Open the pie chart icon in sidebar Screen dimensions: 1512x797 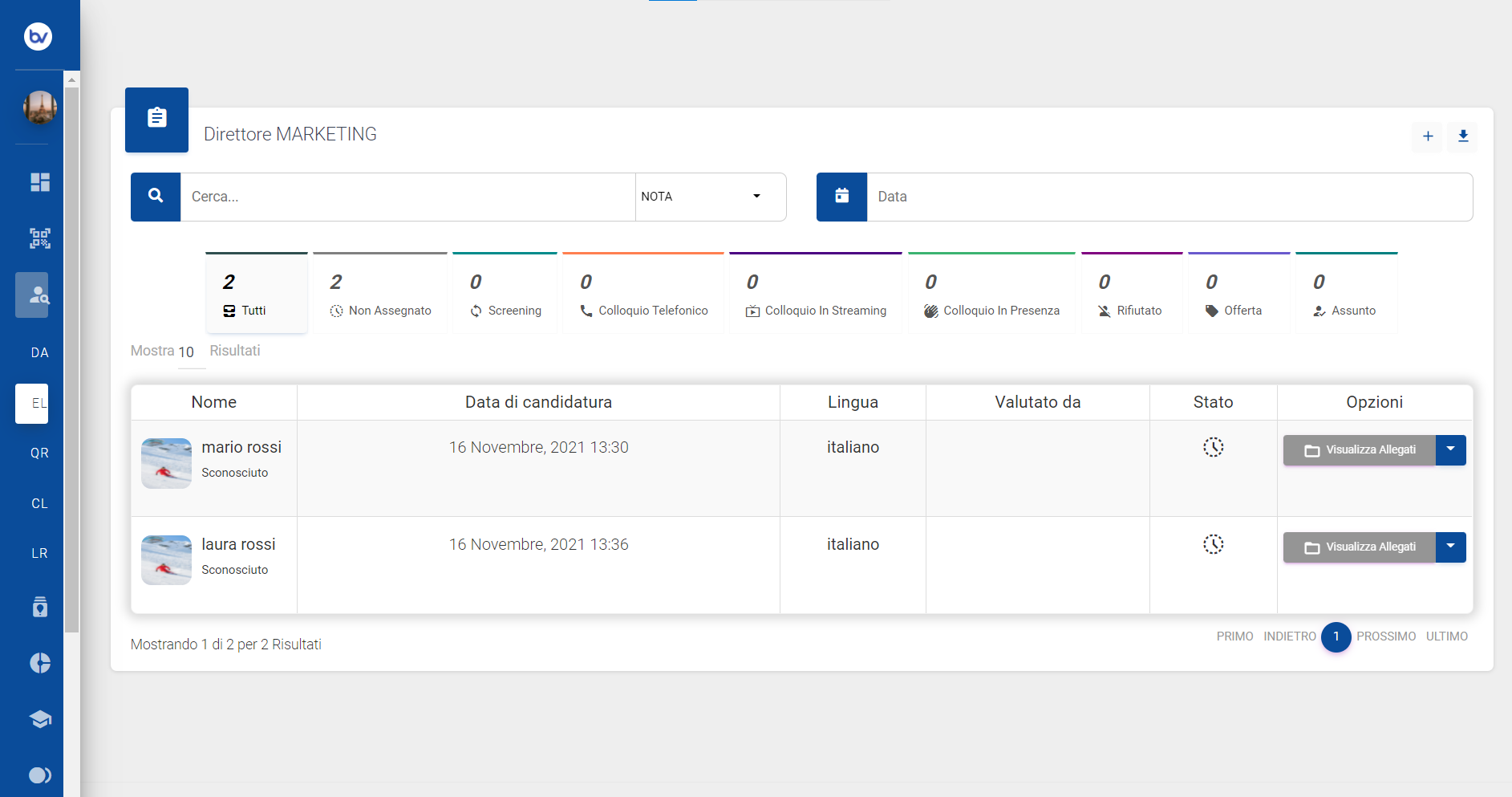[x=39, y=663]
